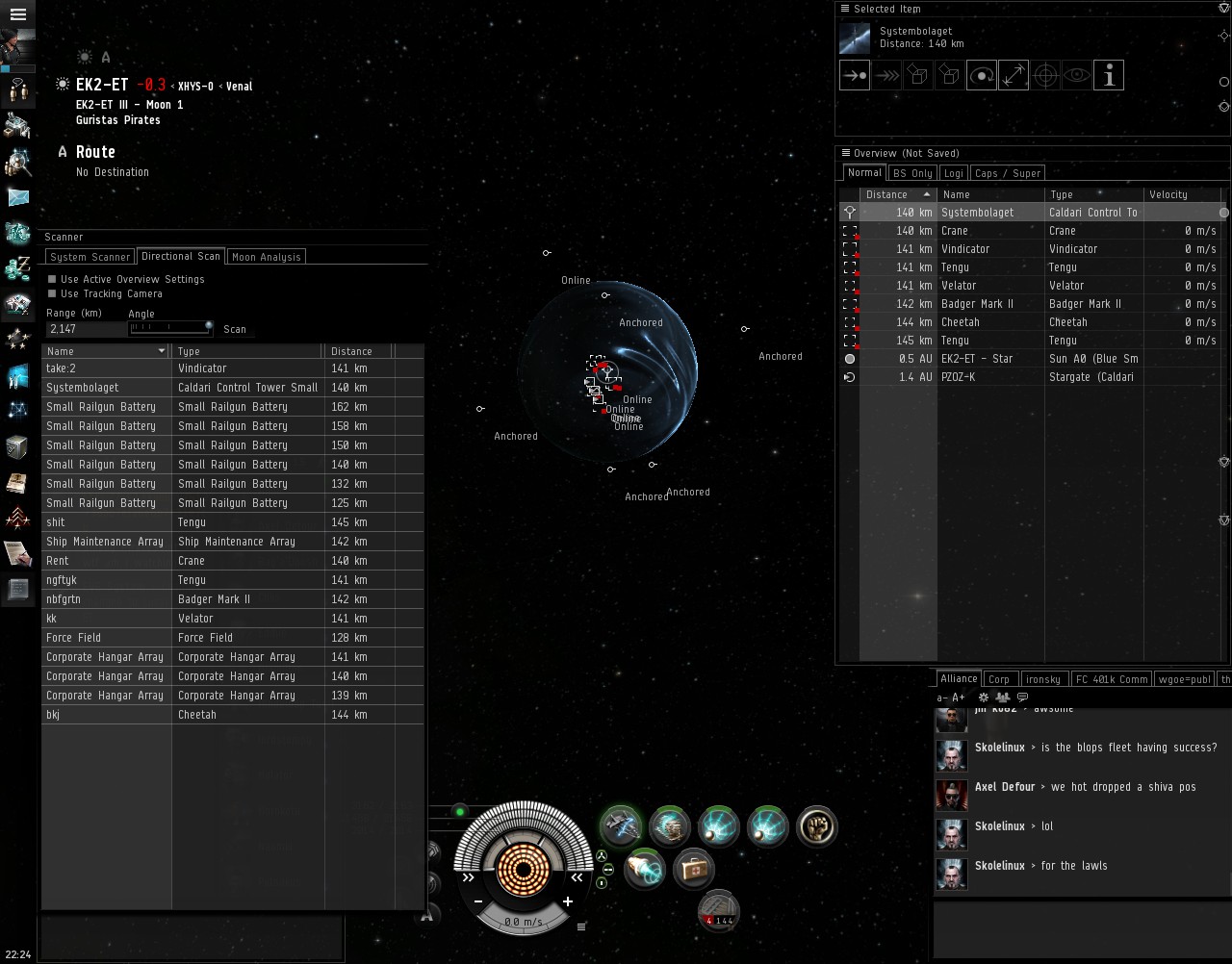Switch to the Moon Analysis tab

point(267,257)
